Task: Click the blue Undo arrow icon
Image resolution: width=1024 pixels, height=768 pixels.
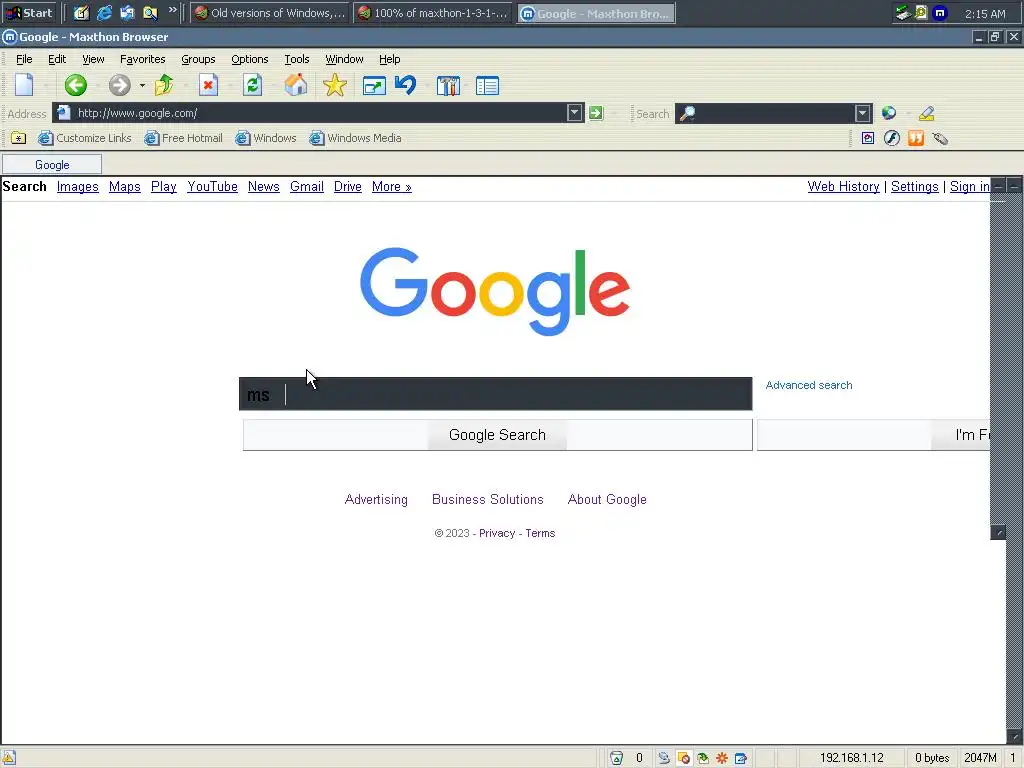Action: [406, 85]
